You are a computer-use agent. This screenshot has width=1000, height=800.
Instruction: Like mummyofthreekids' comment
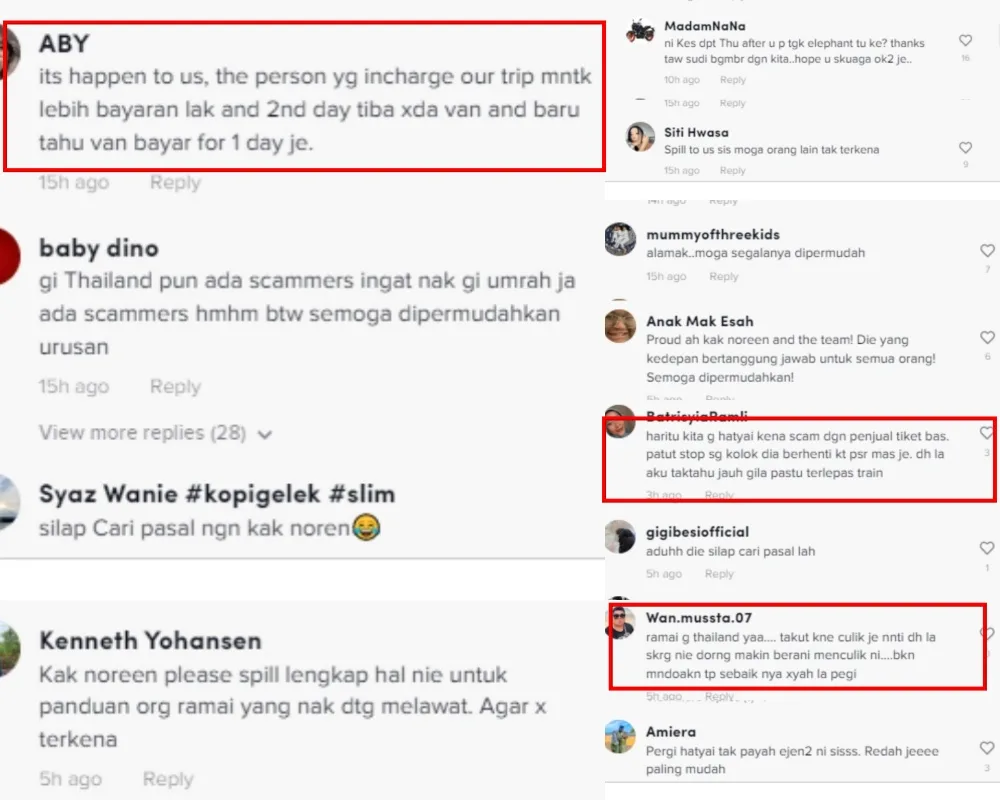point(987,251)
